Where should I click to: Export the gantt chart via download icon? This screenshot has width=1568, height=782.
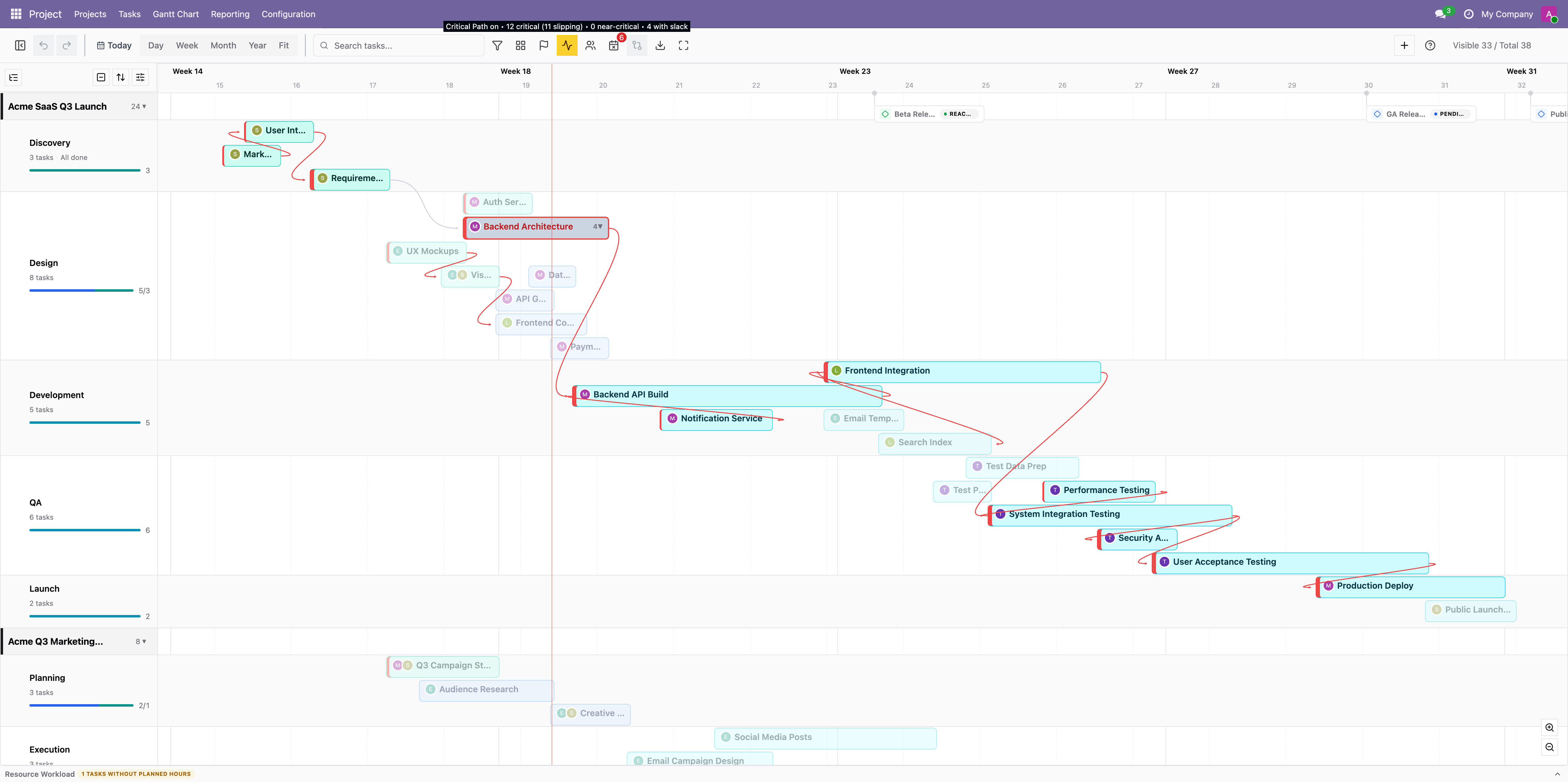coord(660,46)
